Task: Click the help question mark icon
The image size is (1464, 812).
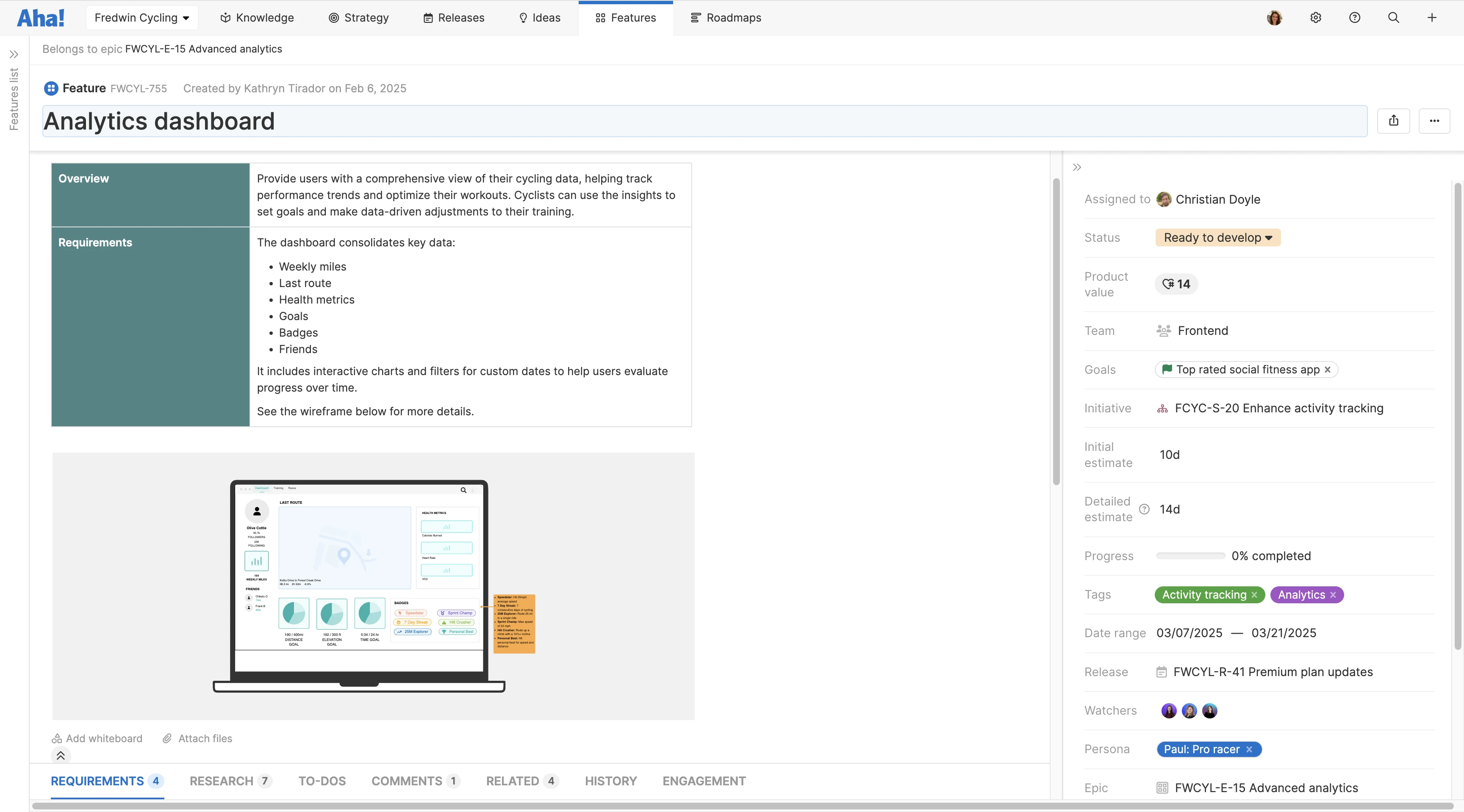Action: tap(1354, 18)
